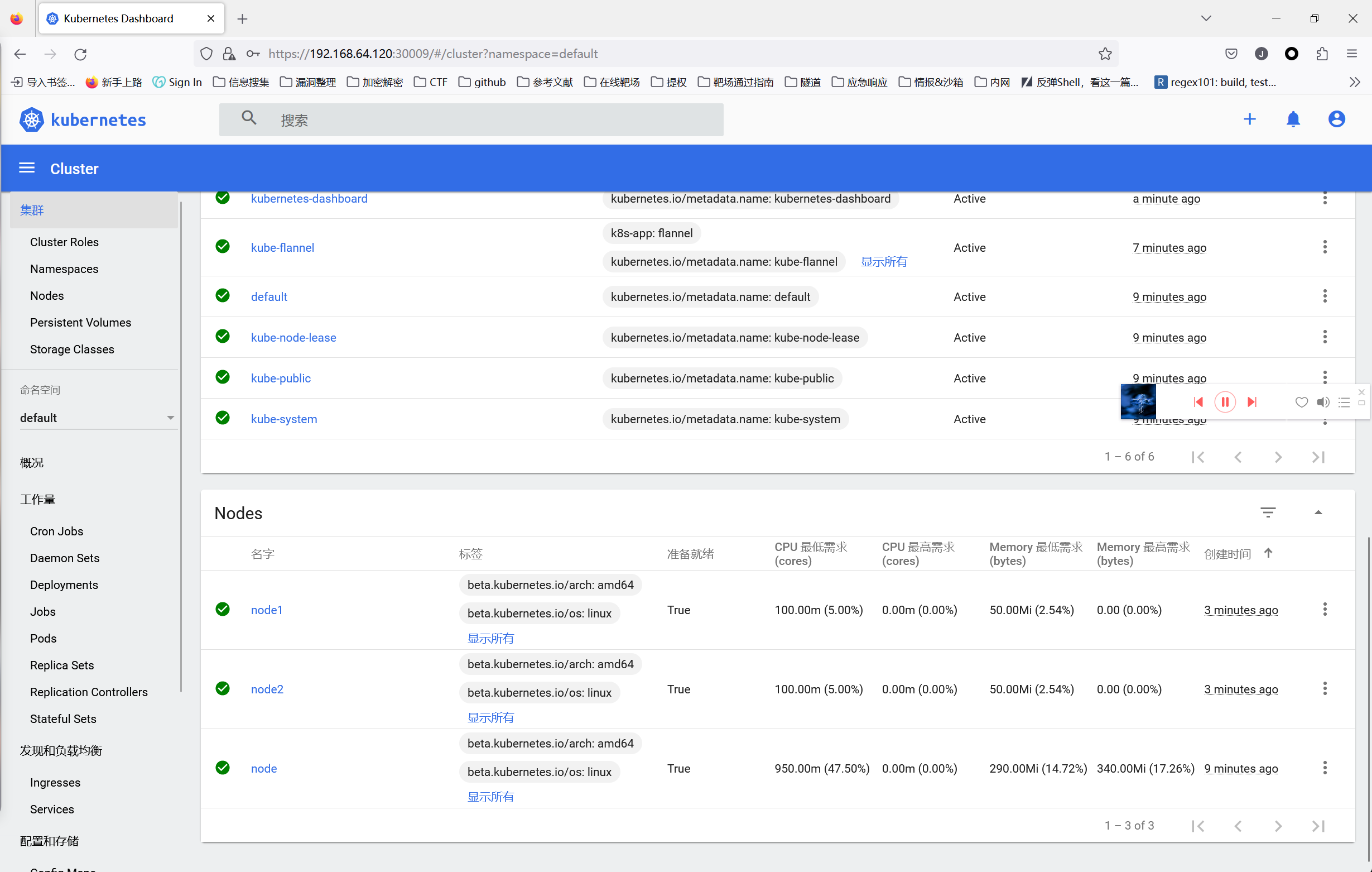Click 显示所有 under node2 labels

point(490,717)
